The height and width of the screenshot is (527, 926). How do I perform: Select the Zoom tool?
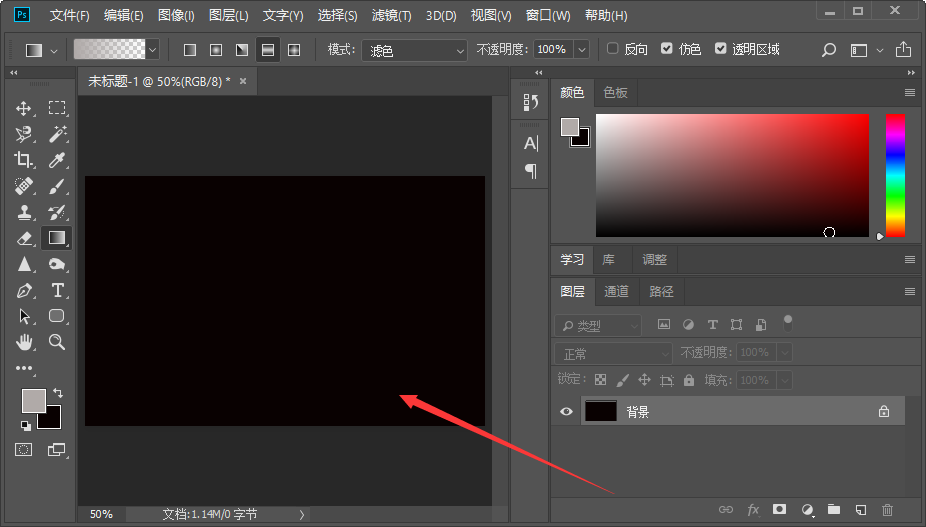pyautogui.click(x=57, y=341)
